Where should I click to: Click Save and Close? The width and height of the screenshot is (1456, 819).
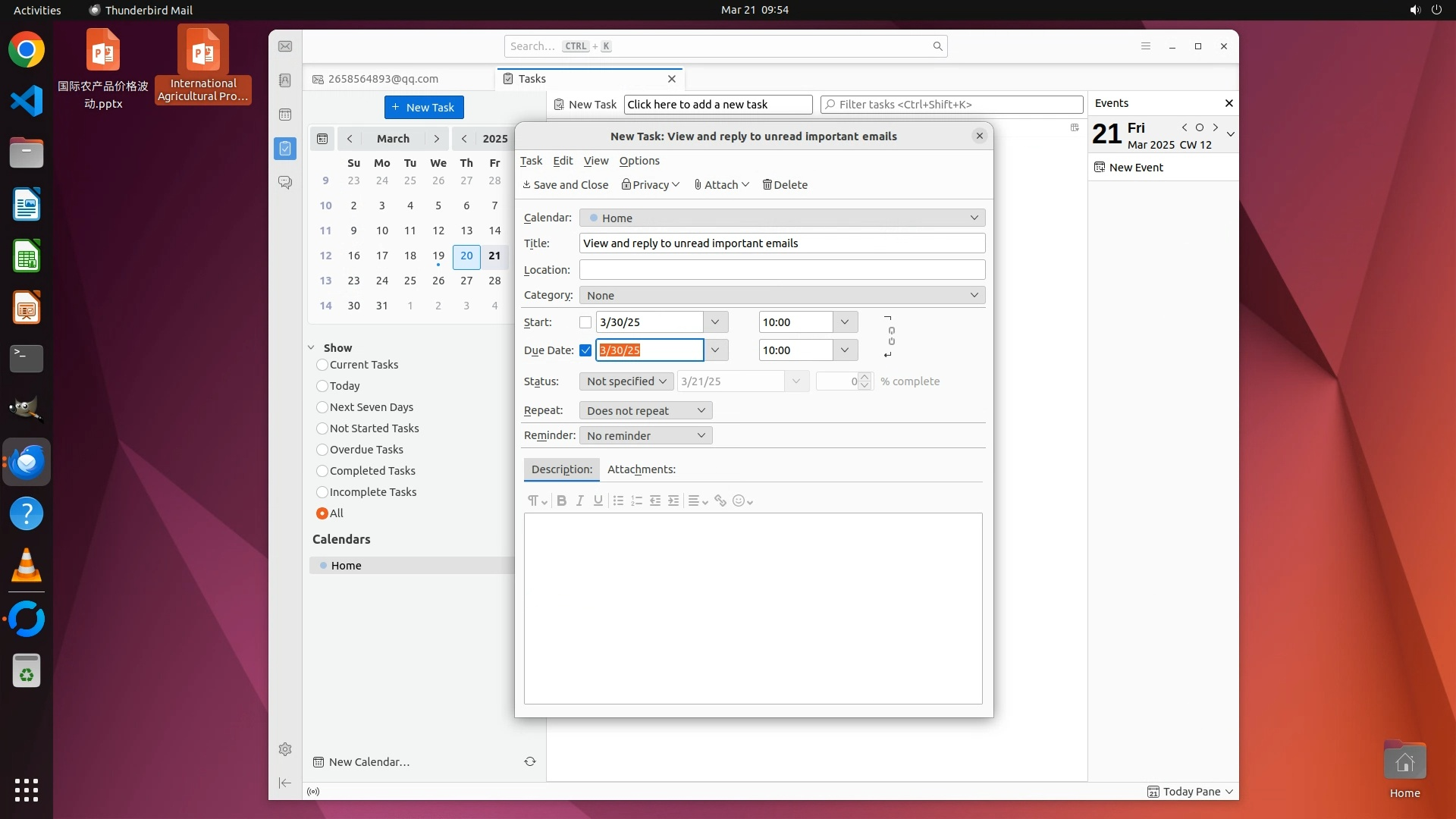click(x=566, y=185)
